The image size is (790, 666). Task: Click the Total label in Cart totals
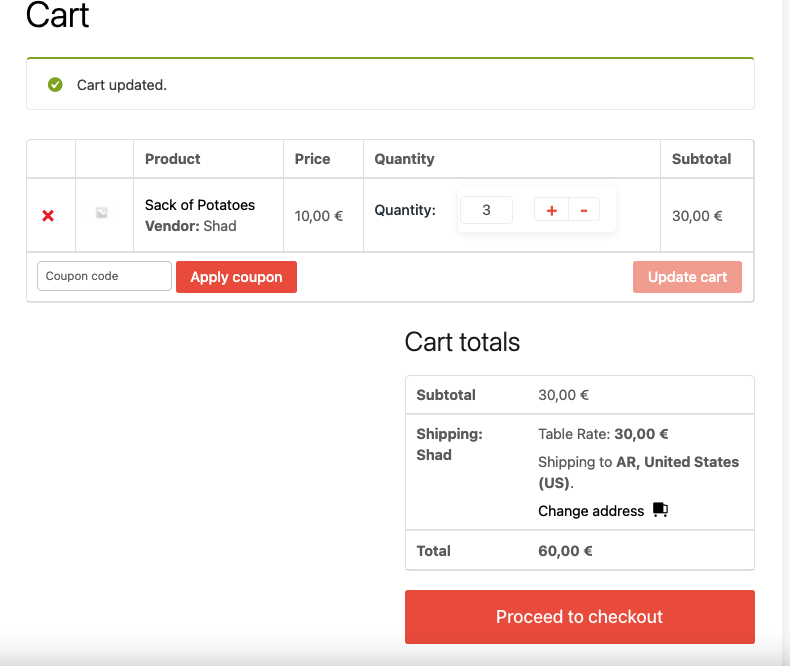[433, 551]
